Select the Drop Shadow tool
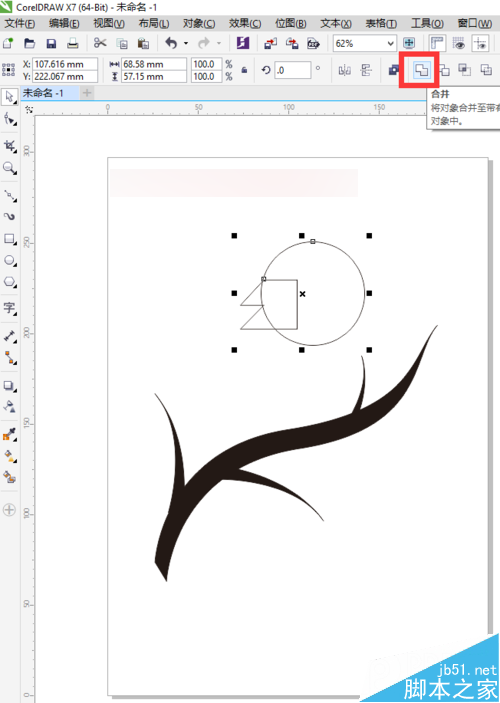This screenshot has width=500, height=703. [x=9, y=386]
